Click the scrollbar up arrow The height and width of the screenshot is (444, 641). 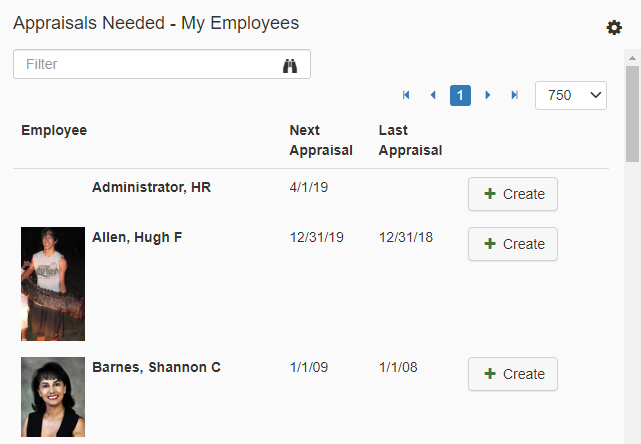pos(632,58)
